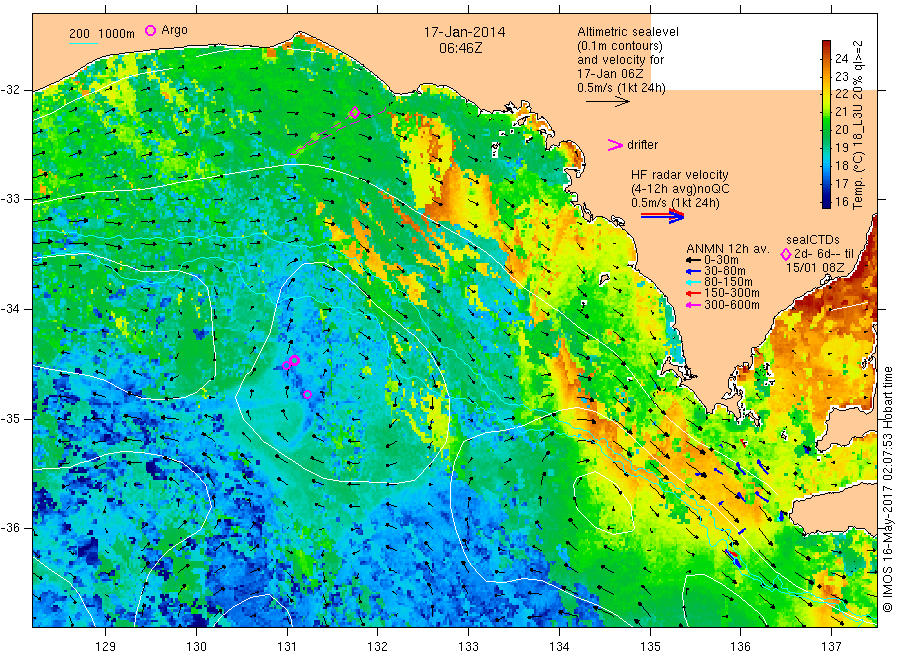Click the 'drifter' legend text

(642, 145)
